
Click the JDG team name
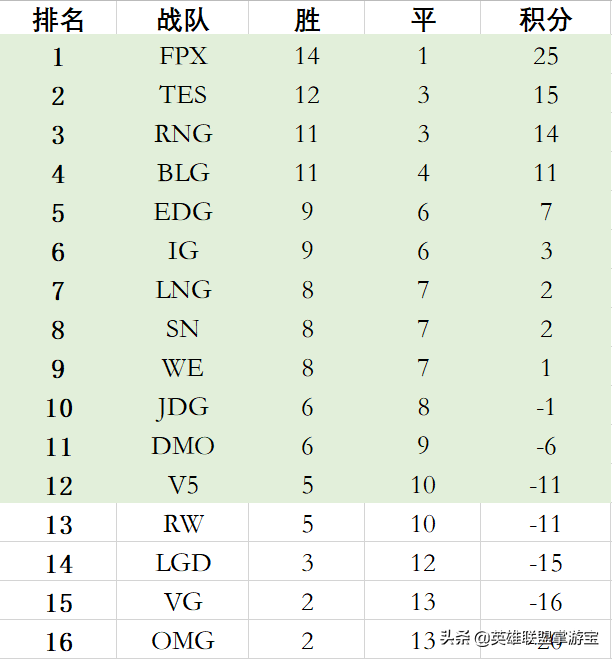(183, 407)
